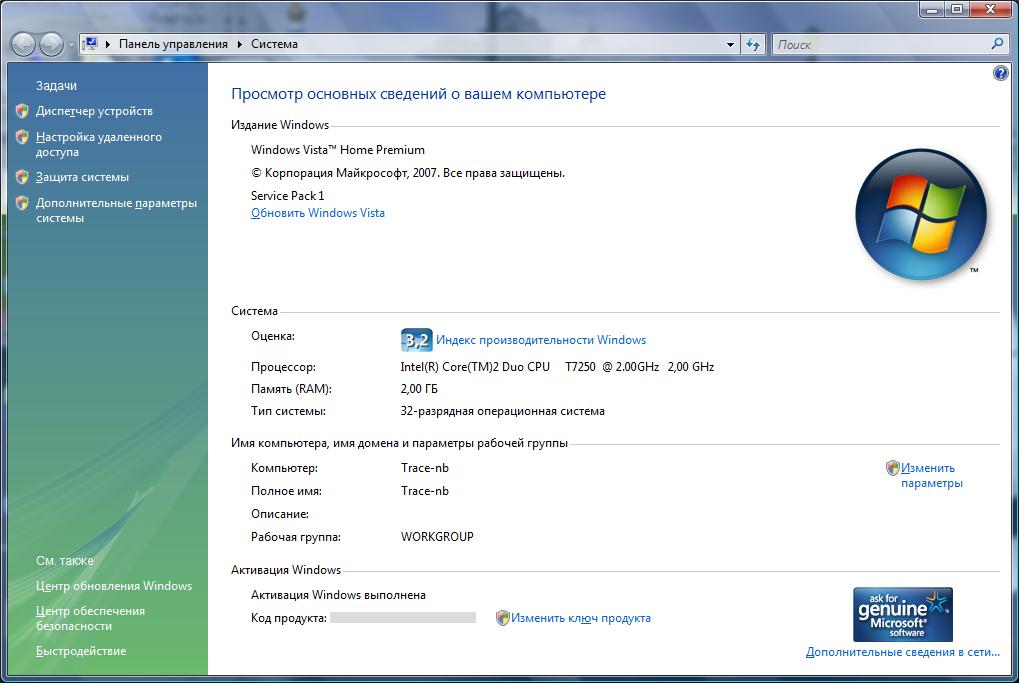
Task: Select Панель управления in the breadcrumb
Action: pos(173,44)
